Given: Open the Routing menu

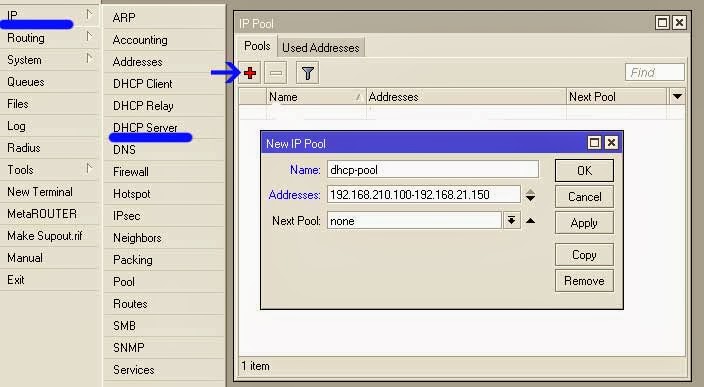Looking at the screenshot, I should (48, 38).
